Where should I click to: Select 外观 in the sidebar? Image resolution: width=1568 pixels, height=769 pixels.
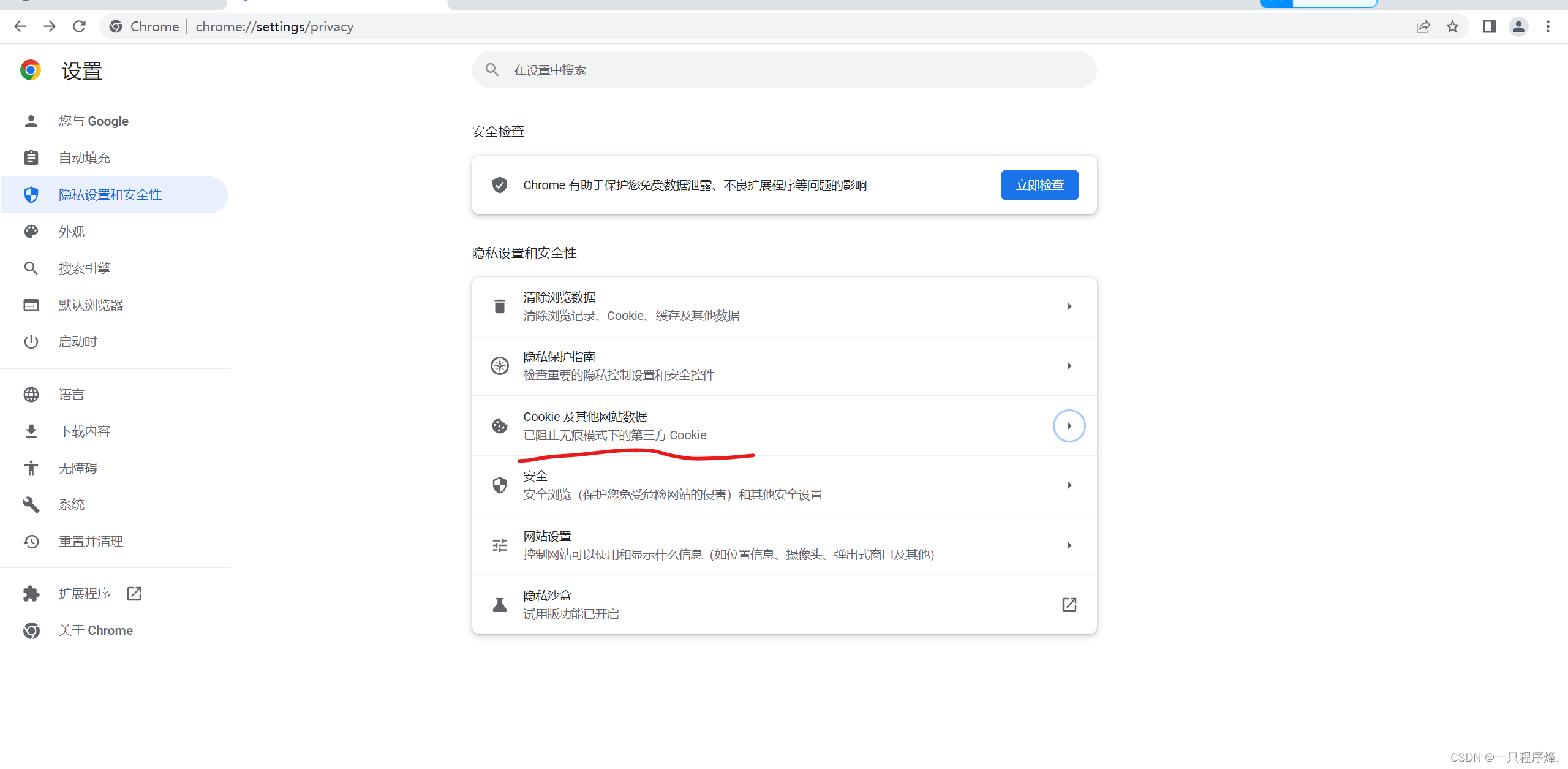pyautogui.click(x=72, y=232)
